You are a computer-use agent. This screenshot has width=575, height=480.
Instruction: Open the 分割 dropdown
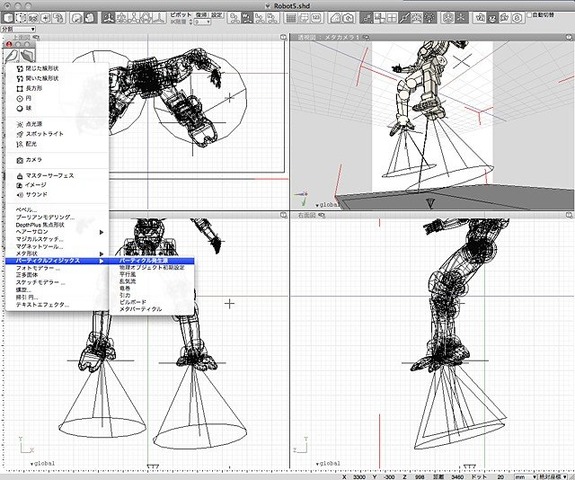pos(18,29)
